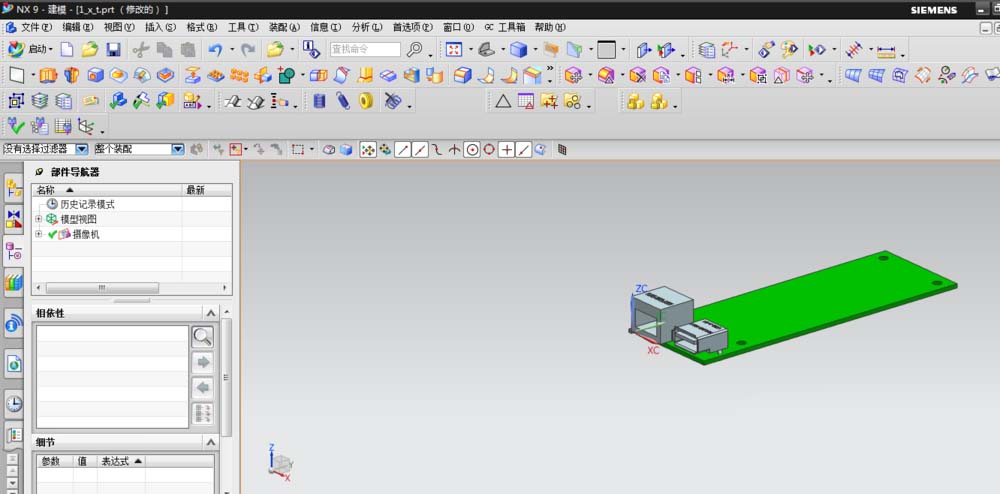This screenshot has width=1000, height=494.
Task: Select the Extrude feature icon
Action: [48, 75]
